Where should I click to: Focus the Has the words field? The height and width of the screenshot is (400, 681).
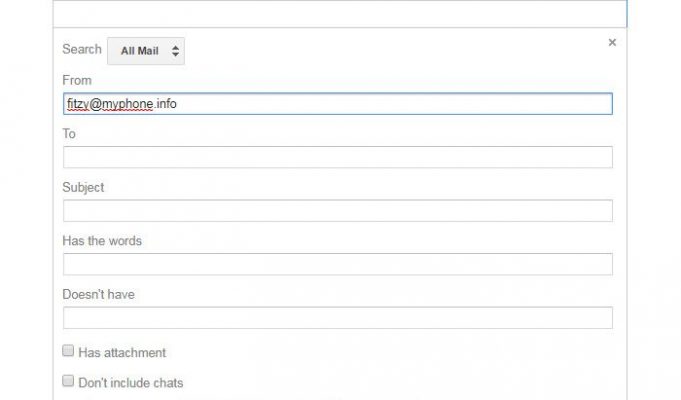point(337,264)
